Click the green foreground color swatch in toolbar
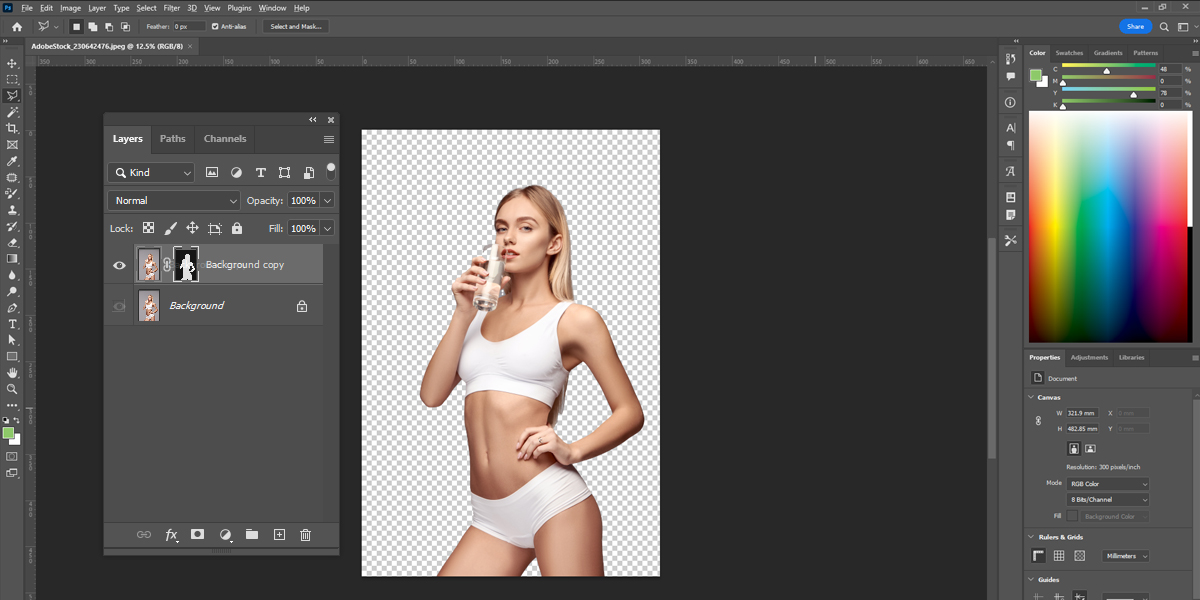 [8, 433]
